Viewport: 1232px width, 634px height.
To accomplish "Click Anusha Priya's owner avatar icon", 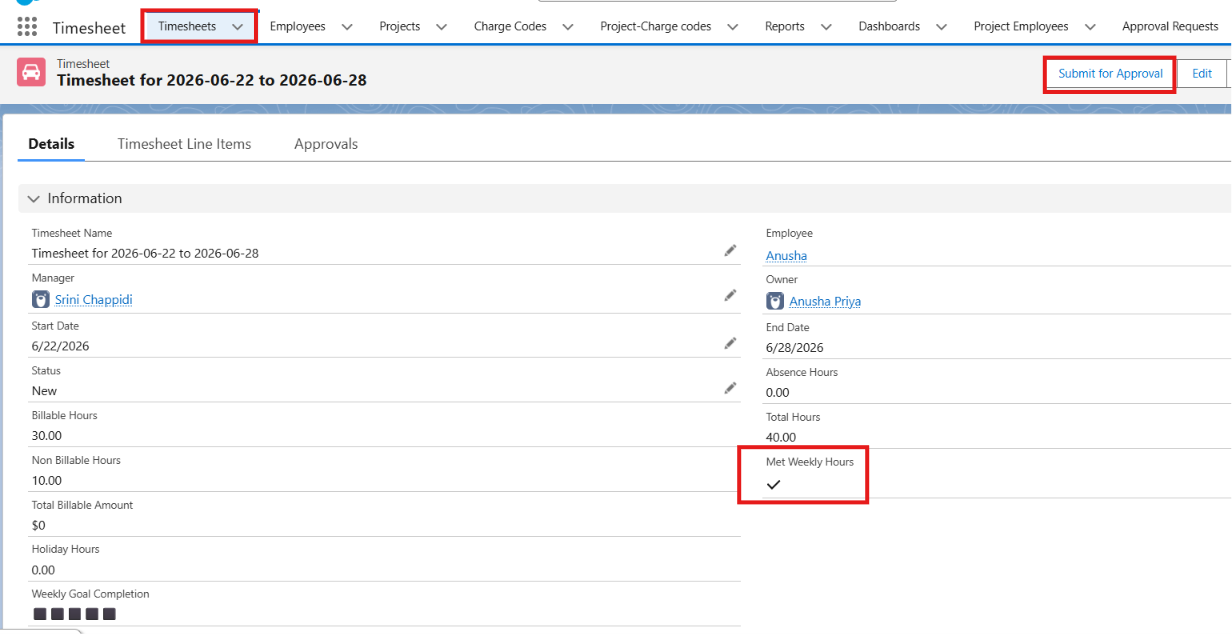I will pos(775,301).
